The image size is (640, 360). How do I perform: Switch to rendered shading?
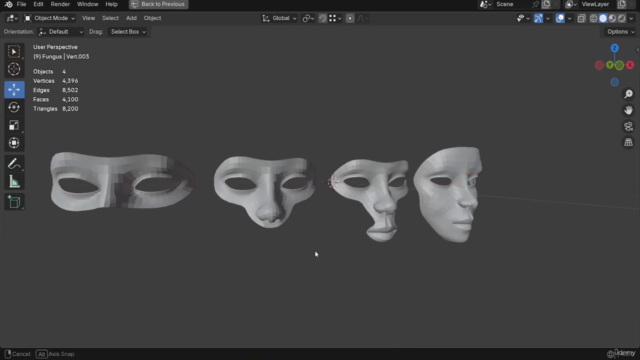coord(622,18)
